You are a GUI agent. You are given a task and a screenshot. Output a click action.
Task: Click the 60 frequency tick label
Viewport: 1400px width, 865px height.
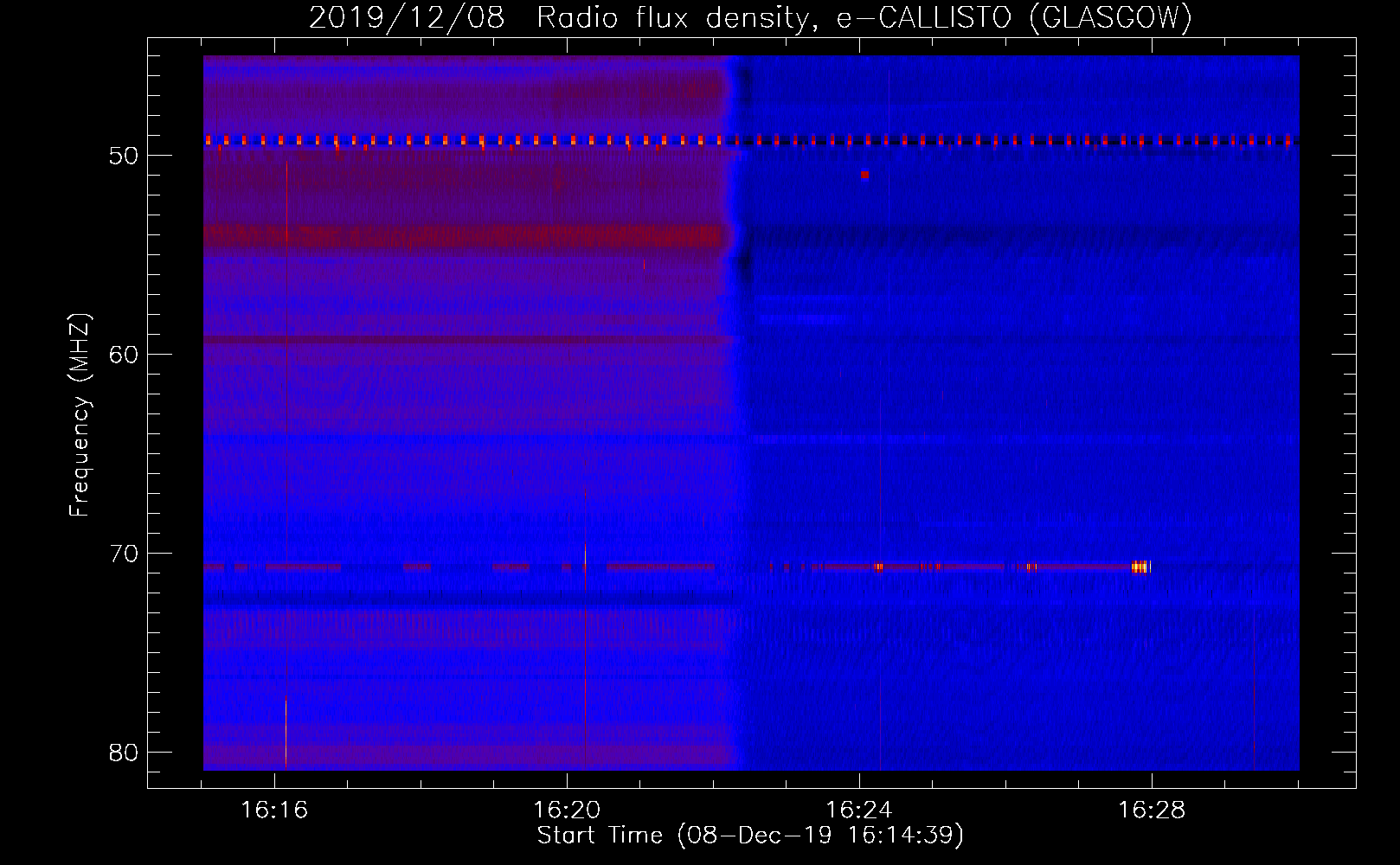coord(124,355)
